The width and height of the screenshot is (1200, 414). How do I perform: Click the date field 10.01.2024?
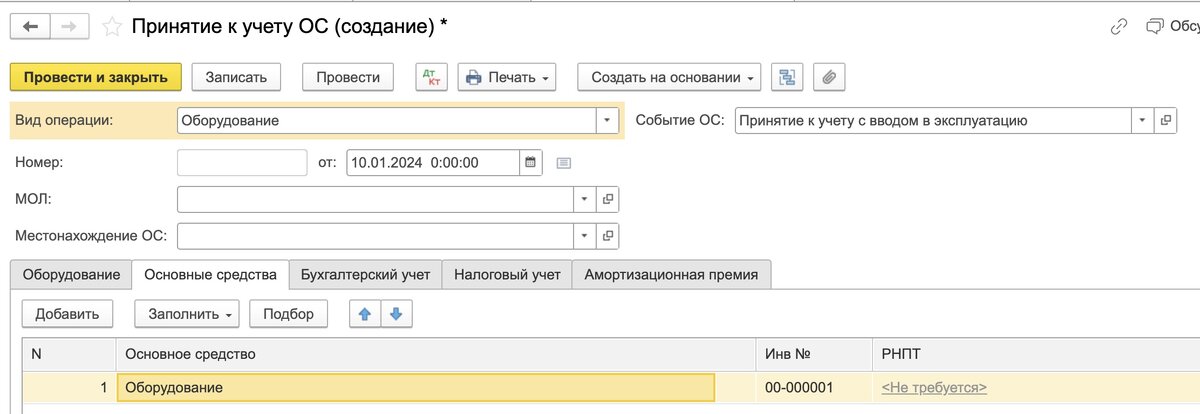click(433, 162)
